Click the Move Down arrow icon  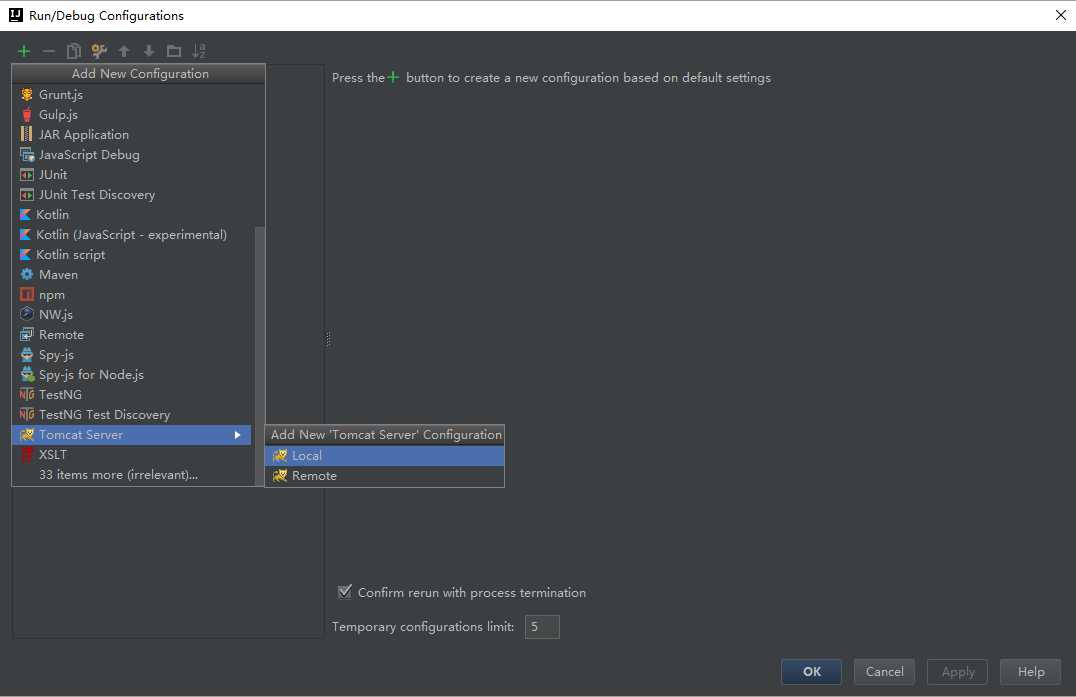(149, 51)
